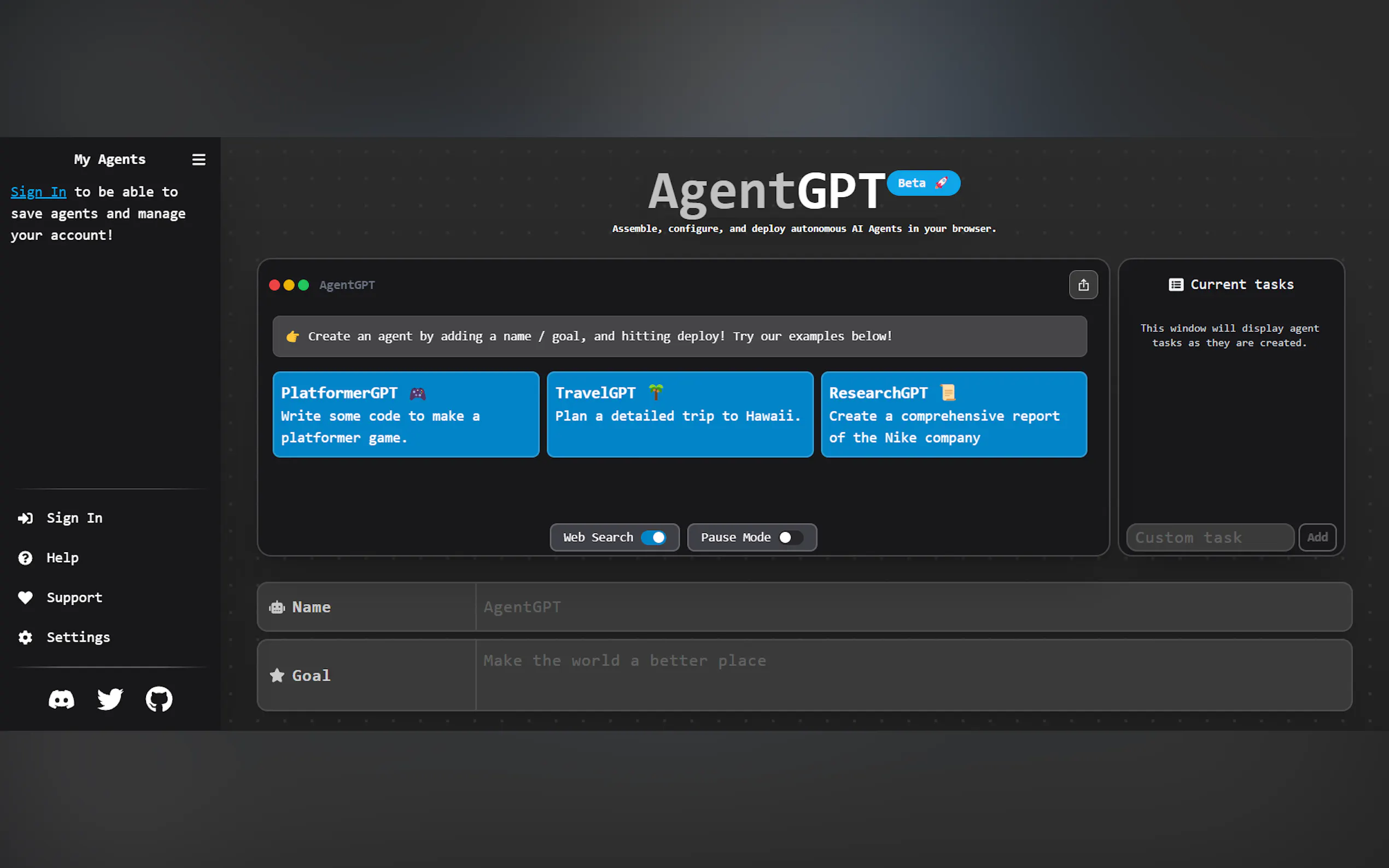
Task: Click the Beta rocket badge
Action: [923, 183]
